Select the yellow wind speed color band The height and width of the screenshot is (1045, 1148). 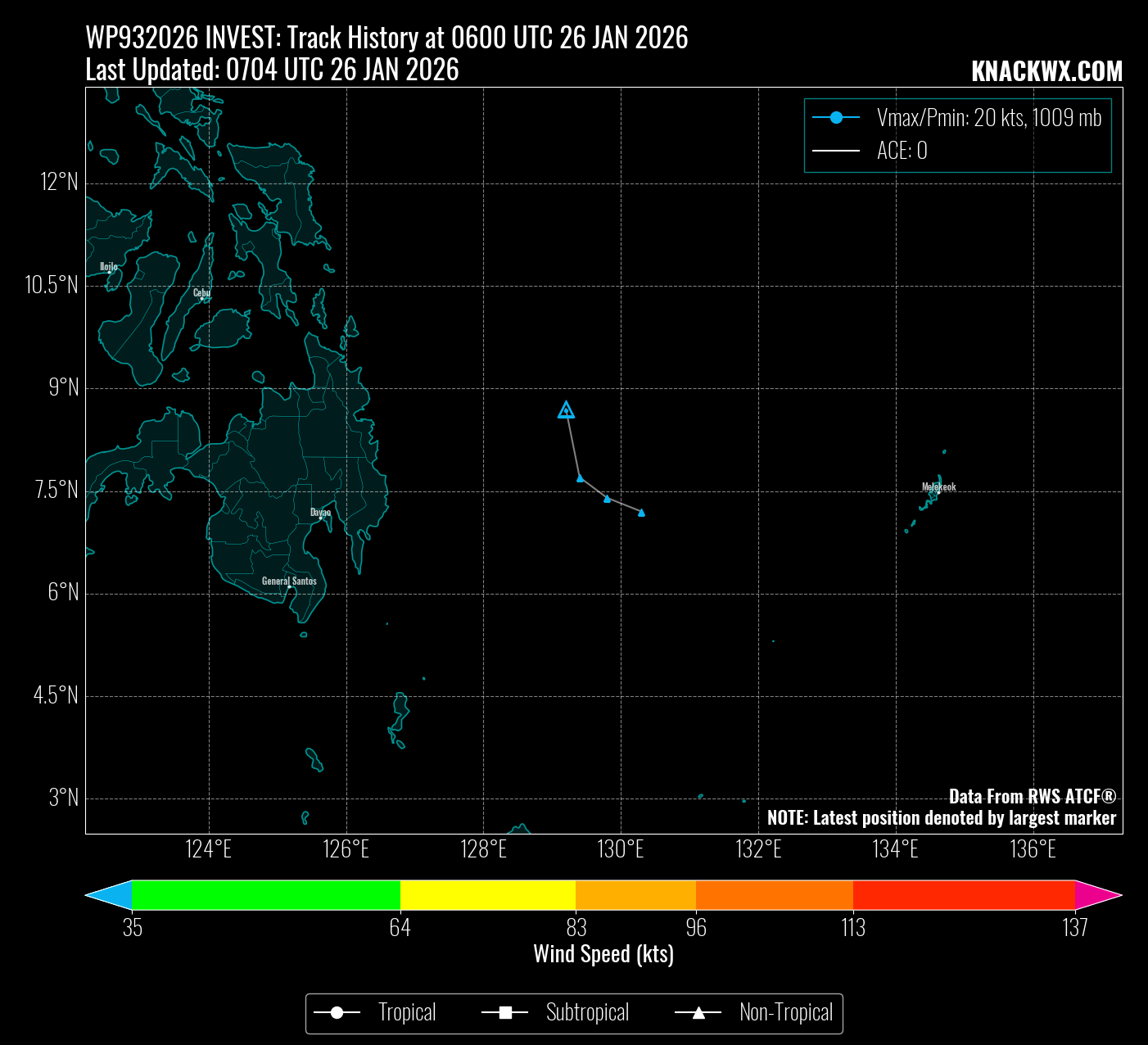(x=488, y=895)
